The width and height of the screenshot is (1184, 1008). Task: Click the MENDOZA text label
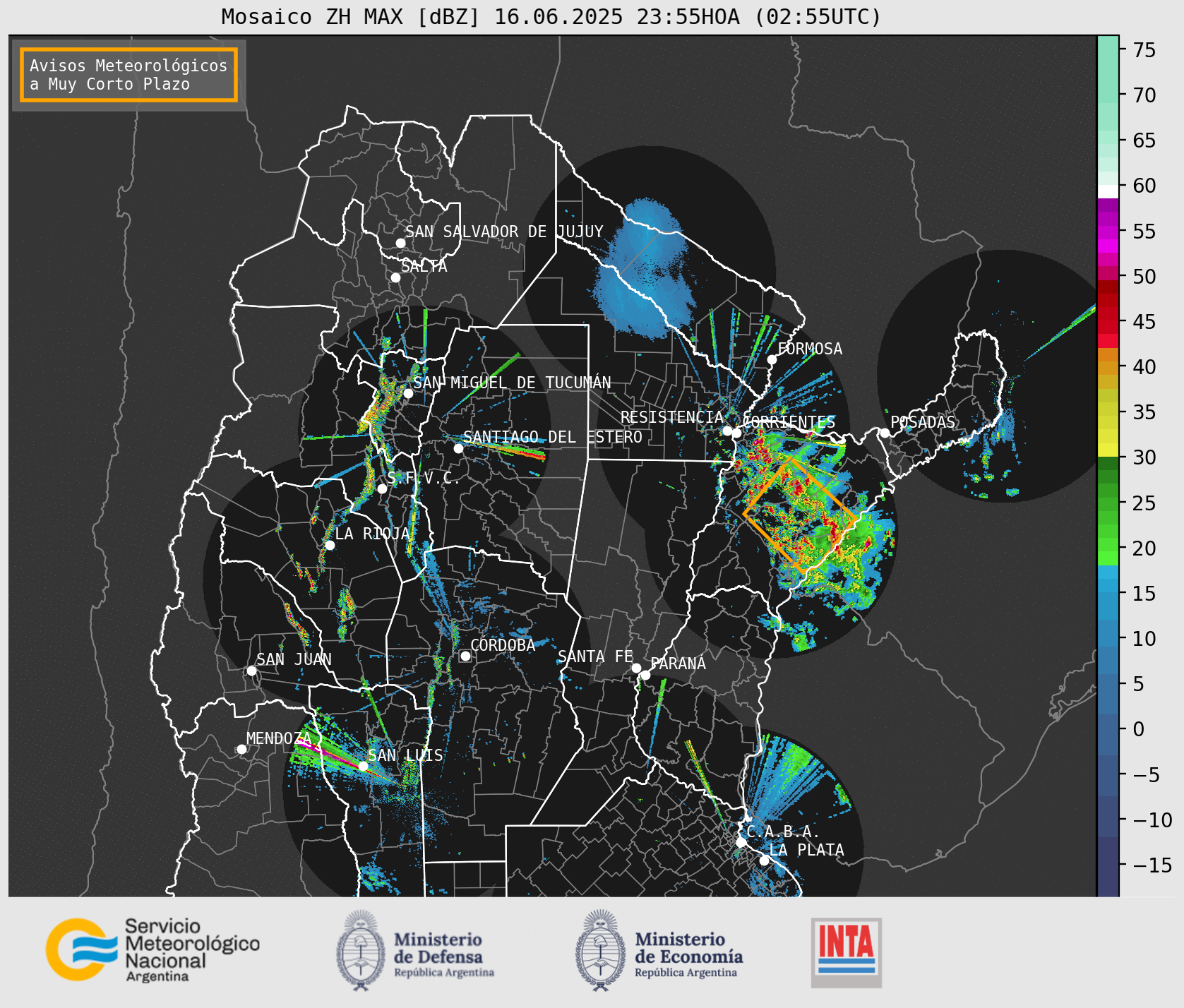pos(279,738)
